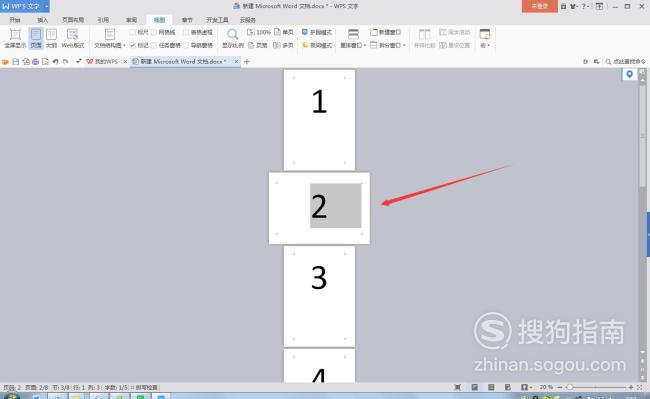
Task: Click the page count text in status bar
Action: (37, 387)
